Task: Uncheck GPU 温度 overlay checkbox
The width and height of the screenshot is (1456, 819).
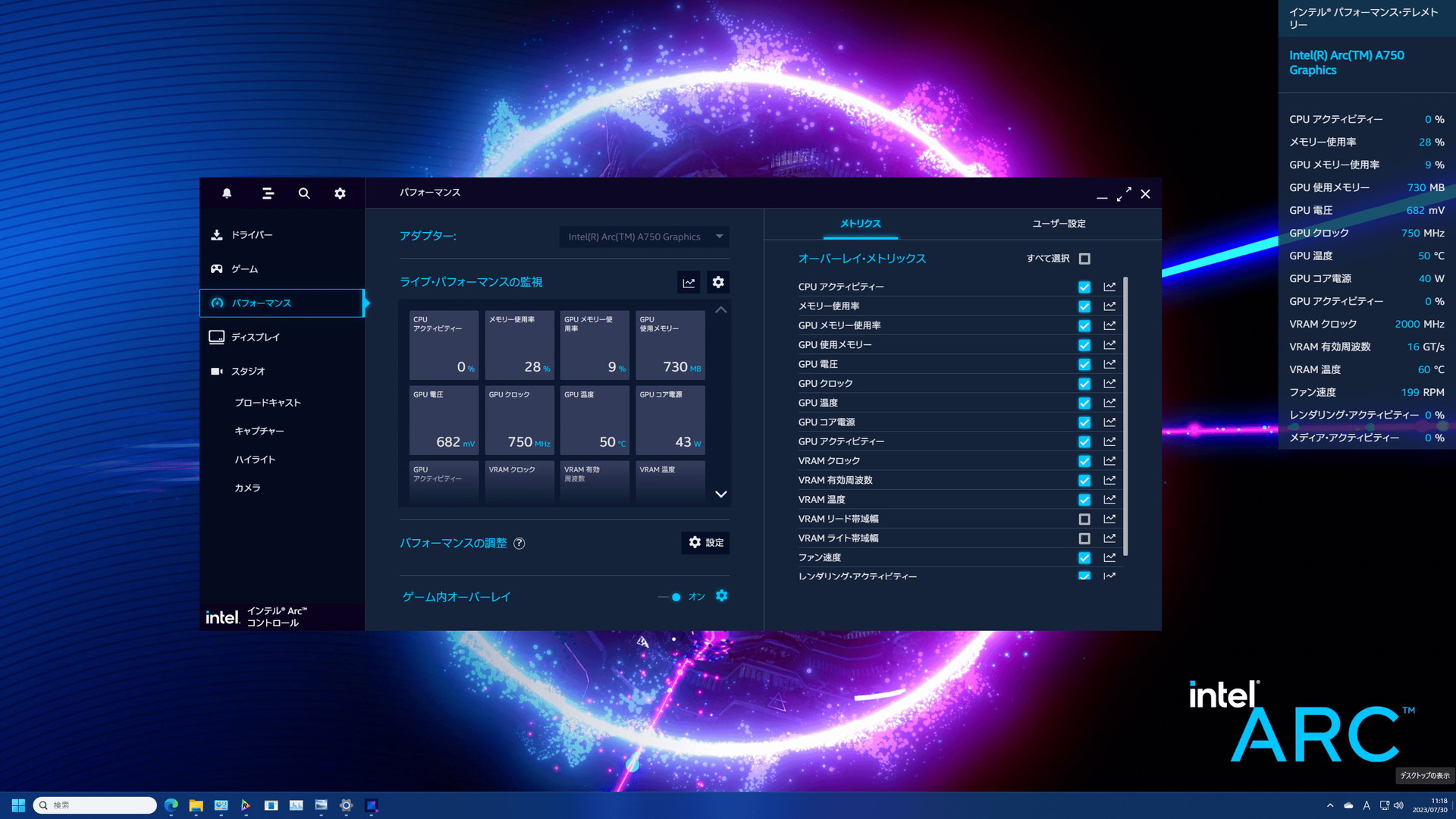Action: [x=1084, y=403]
